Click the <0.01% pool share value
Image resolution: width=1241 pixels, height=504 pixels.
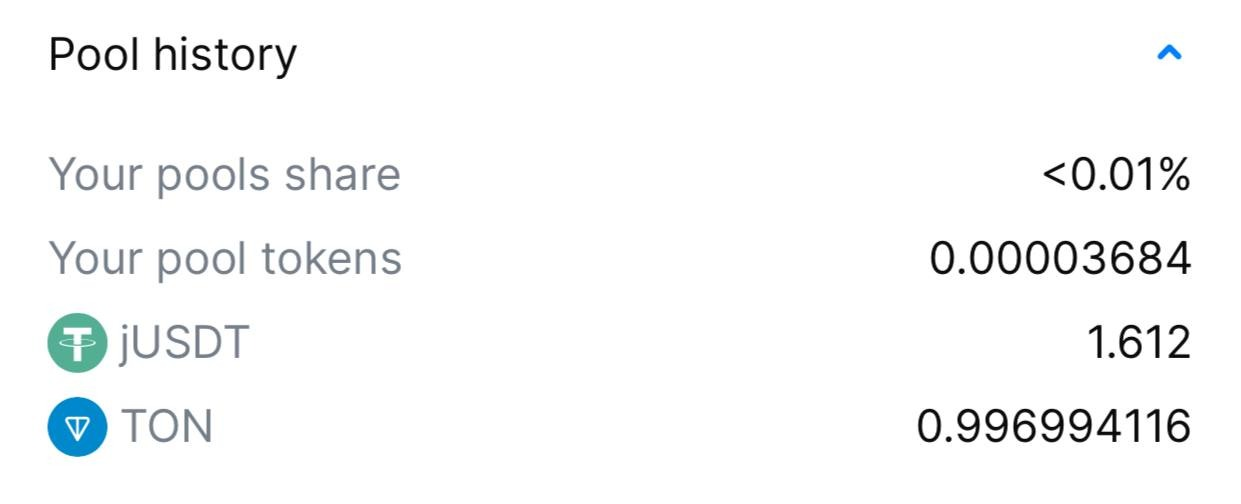[1116, 175]
